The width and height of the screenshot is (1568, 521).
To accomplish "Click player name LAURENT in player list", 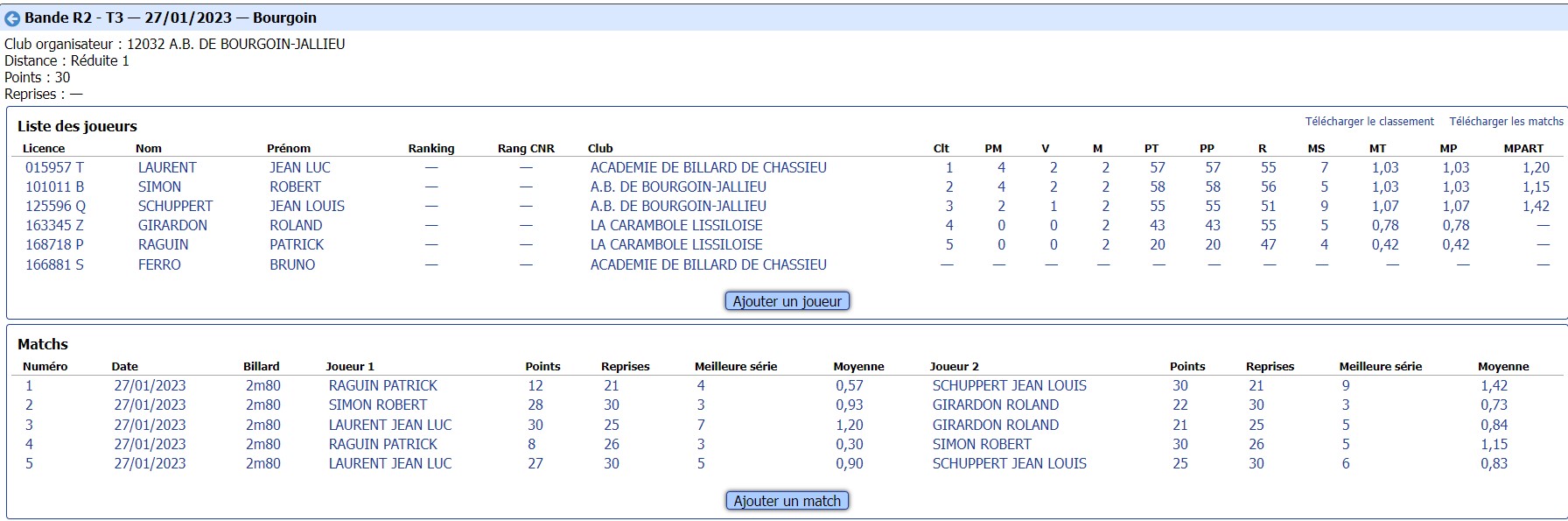I will pos(167,167).
